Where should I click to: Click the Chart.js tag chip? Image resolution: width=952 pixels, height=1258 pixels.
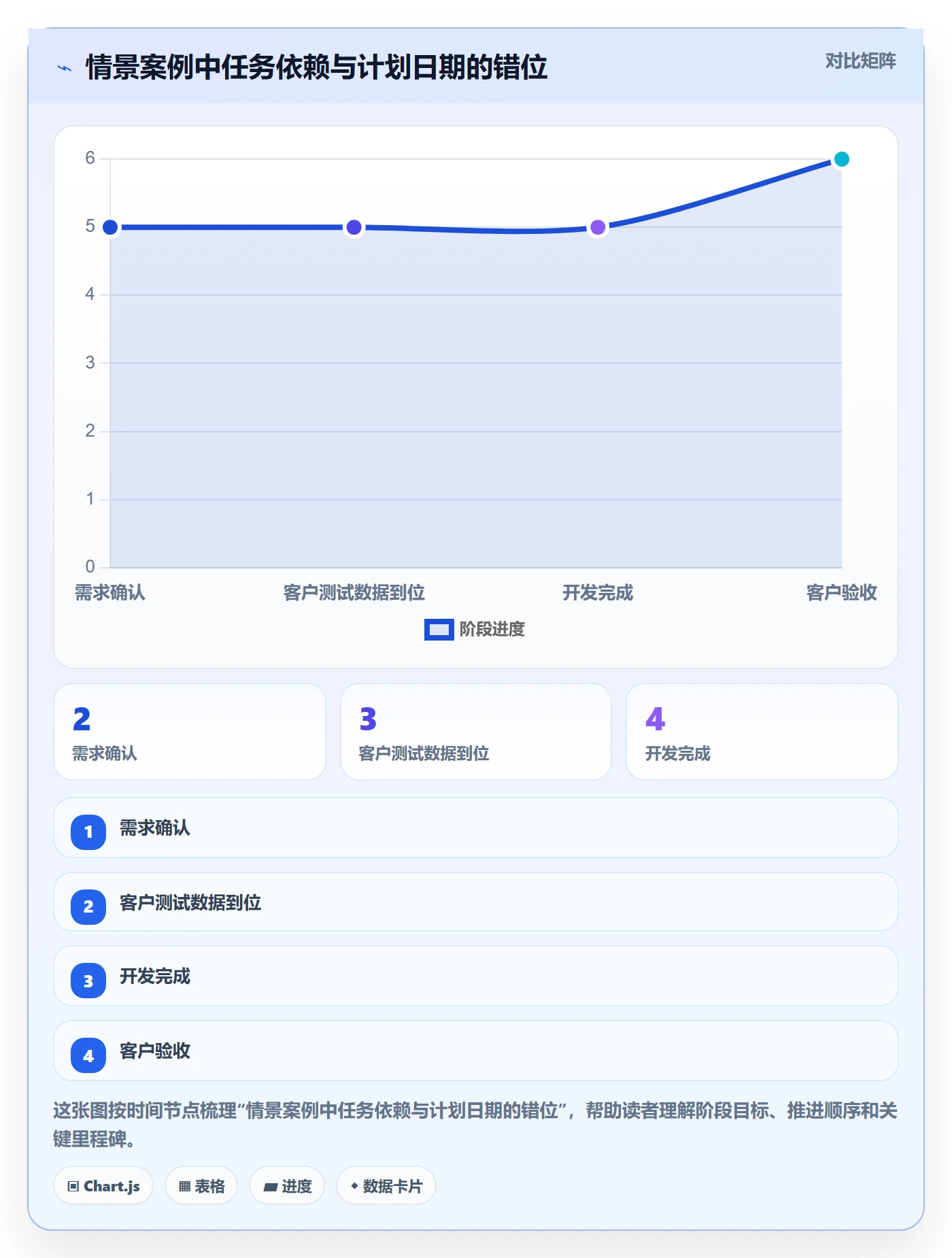(103, 1186)
